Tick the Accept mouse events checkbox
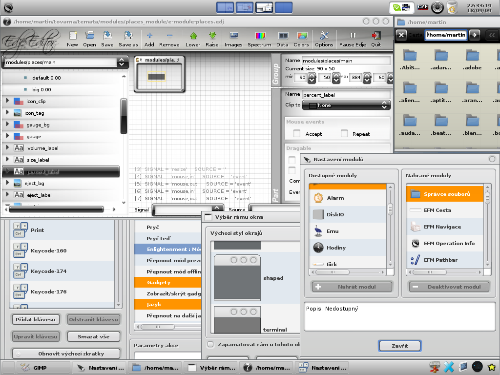 click(296, 134)
